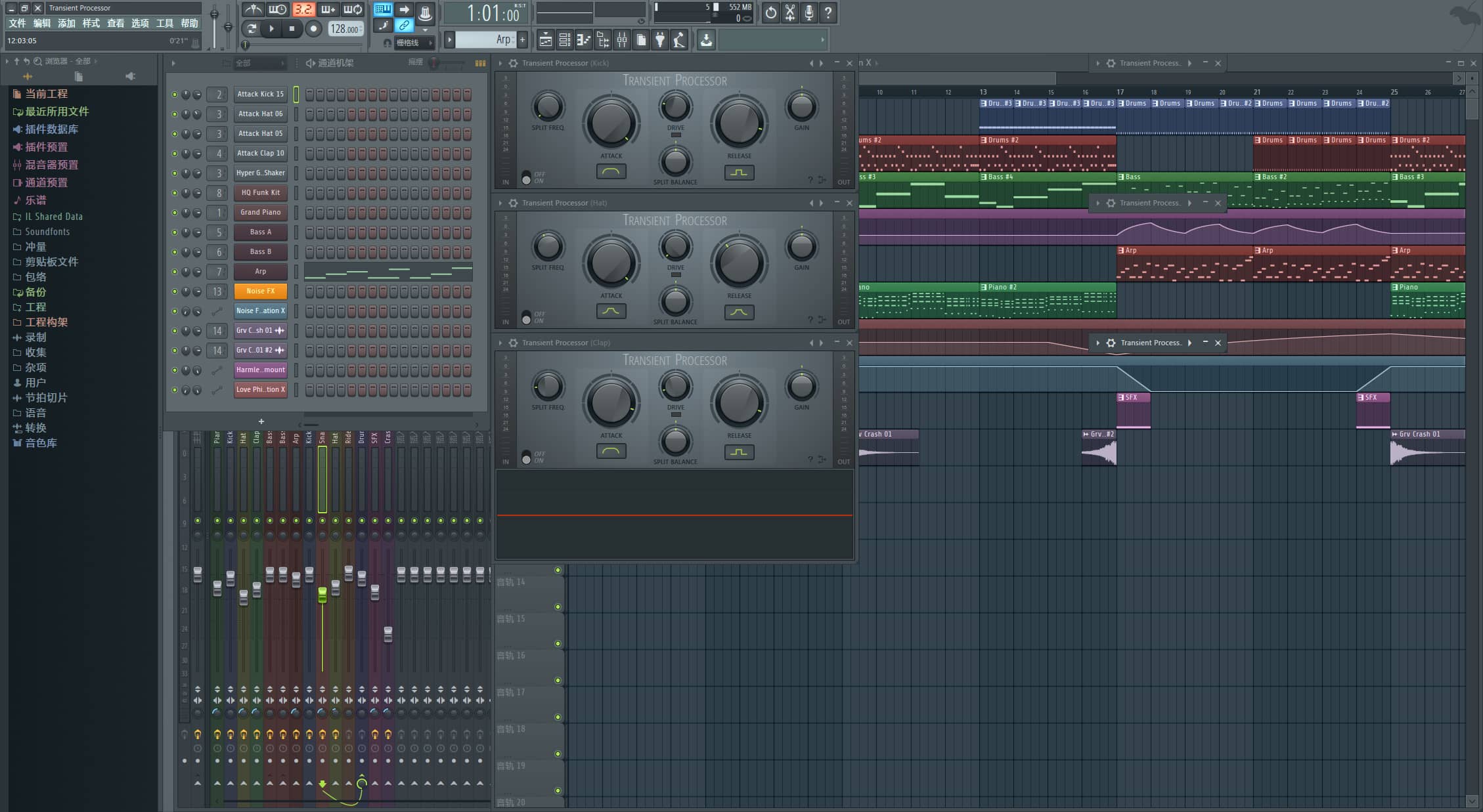Screen dimensions: 1483x812
Task: Toggle the 3.2 recording countdown
Action: click(303, 10)
